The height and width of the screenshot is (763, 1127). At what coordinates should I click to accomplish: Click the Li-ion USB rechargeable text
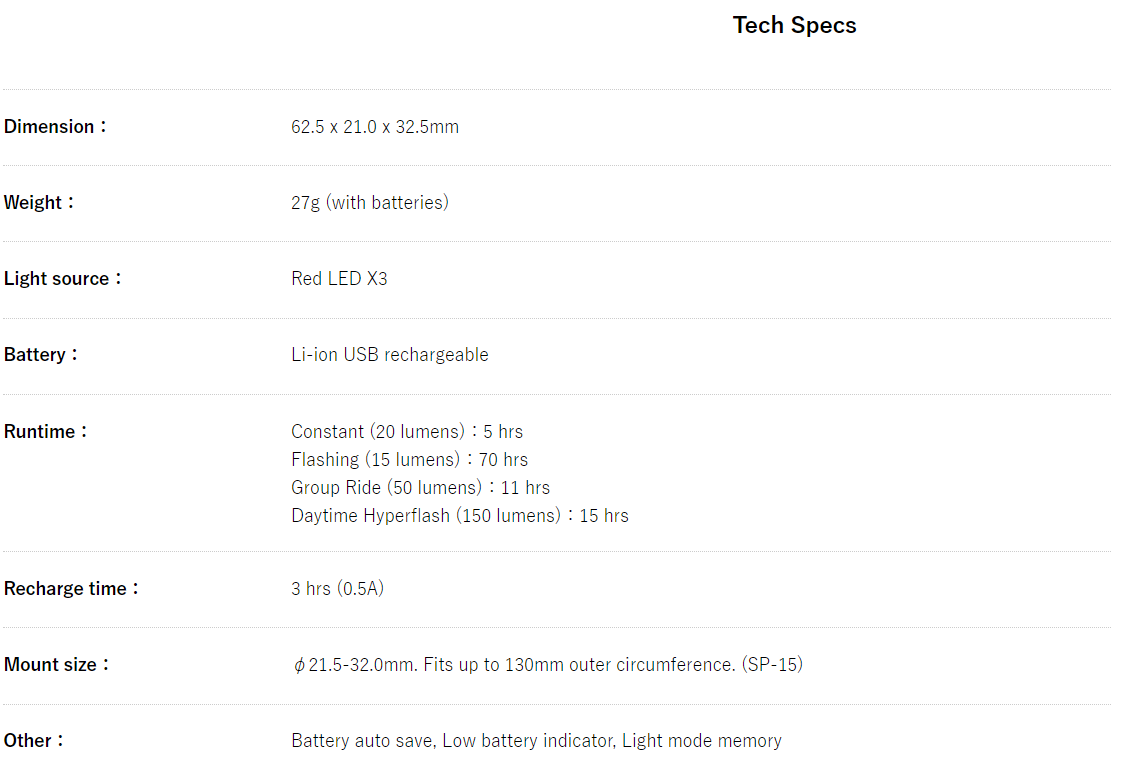[x=390, y=355]
